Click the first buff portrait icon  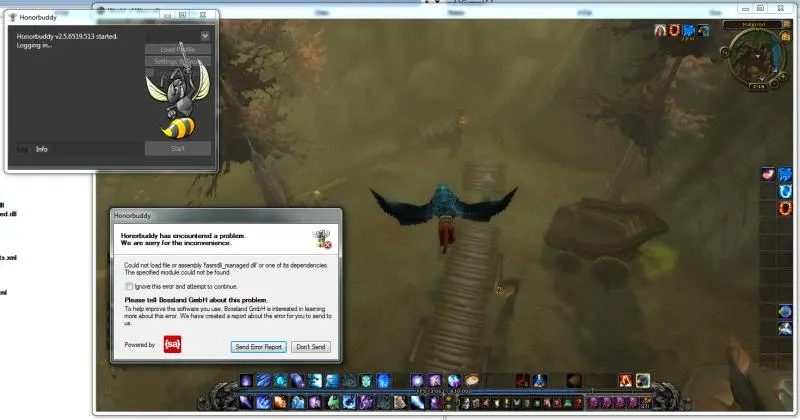[660, 31]
